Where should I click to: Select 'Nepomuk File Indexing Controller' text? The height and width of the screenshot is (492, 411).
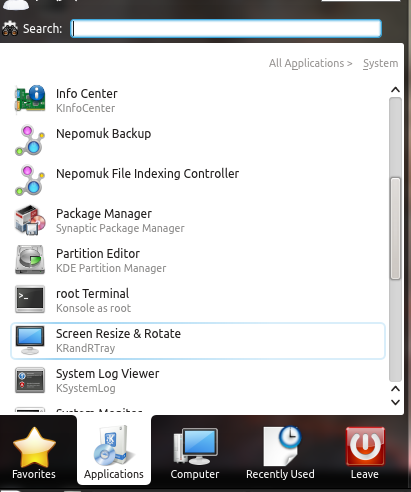[x=148, y=174]
